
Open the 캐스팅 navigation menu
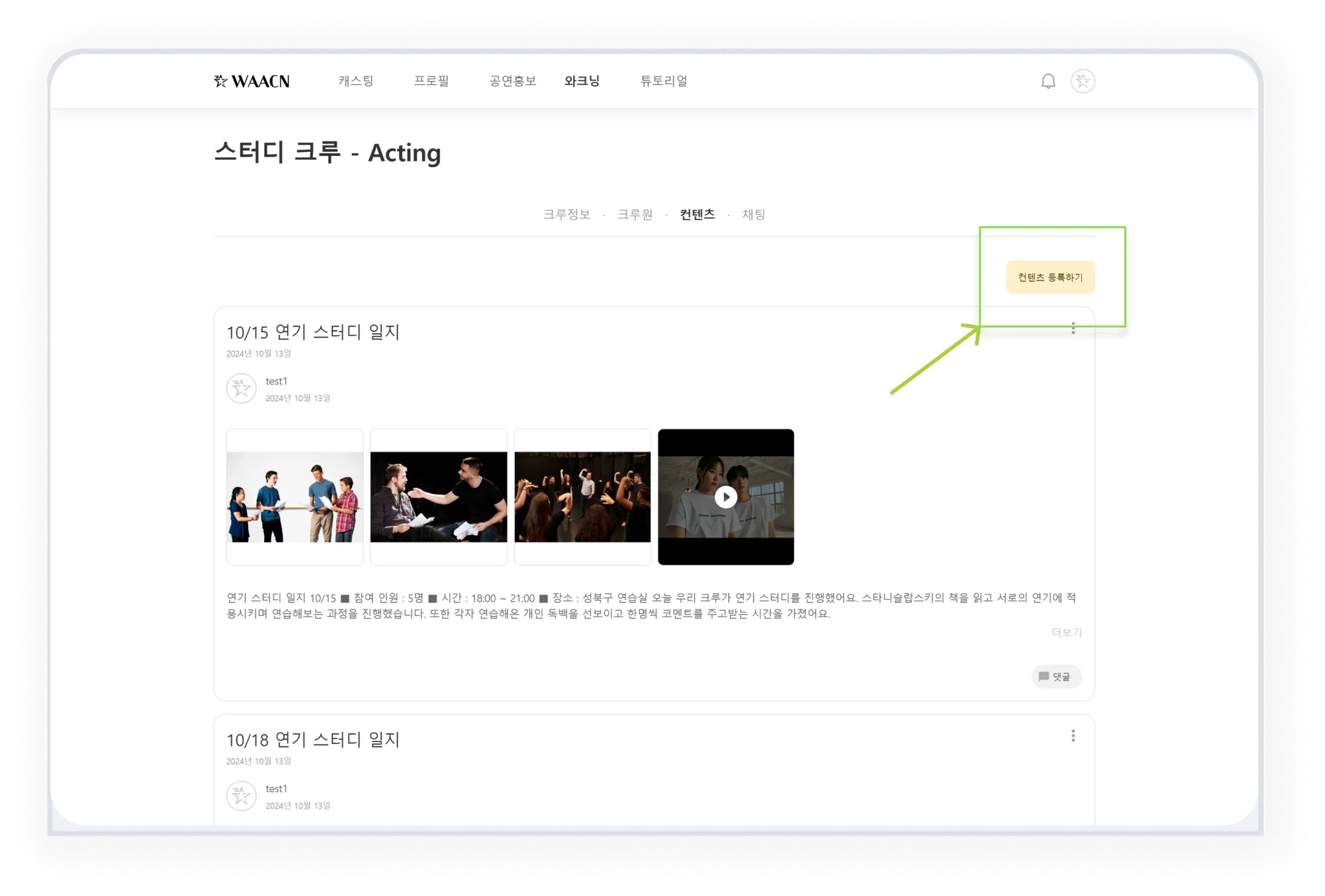[x=356, y=82]
